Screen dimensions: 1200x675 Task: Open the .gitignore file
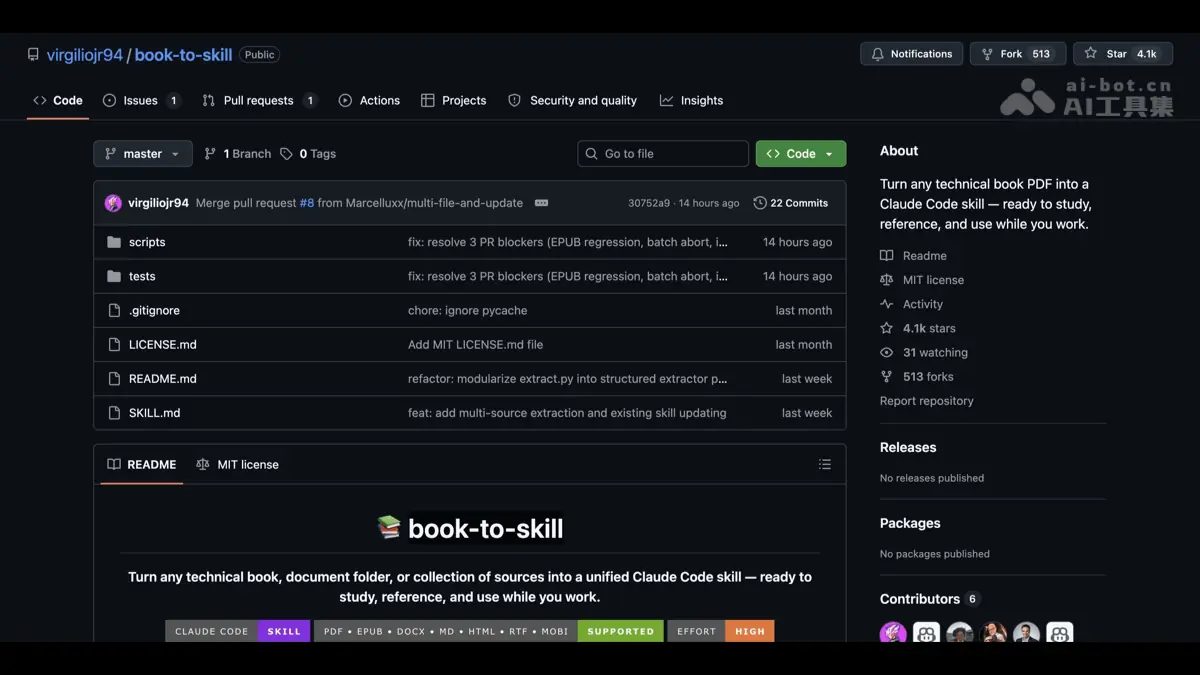[x=154, y=310]
